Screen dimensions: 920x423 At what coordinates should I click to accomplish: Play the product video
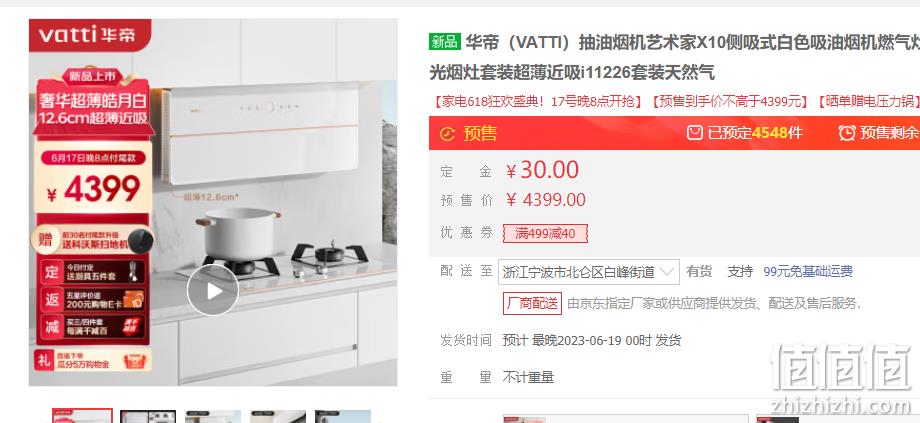(x=213, y=290)
